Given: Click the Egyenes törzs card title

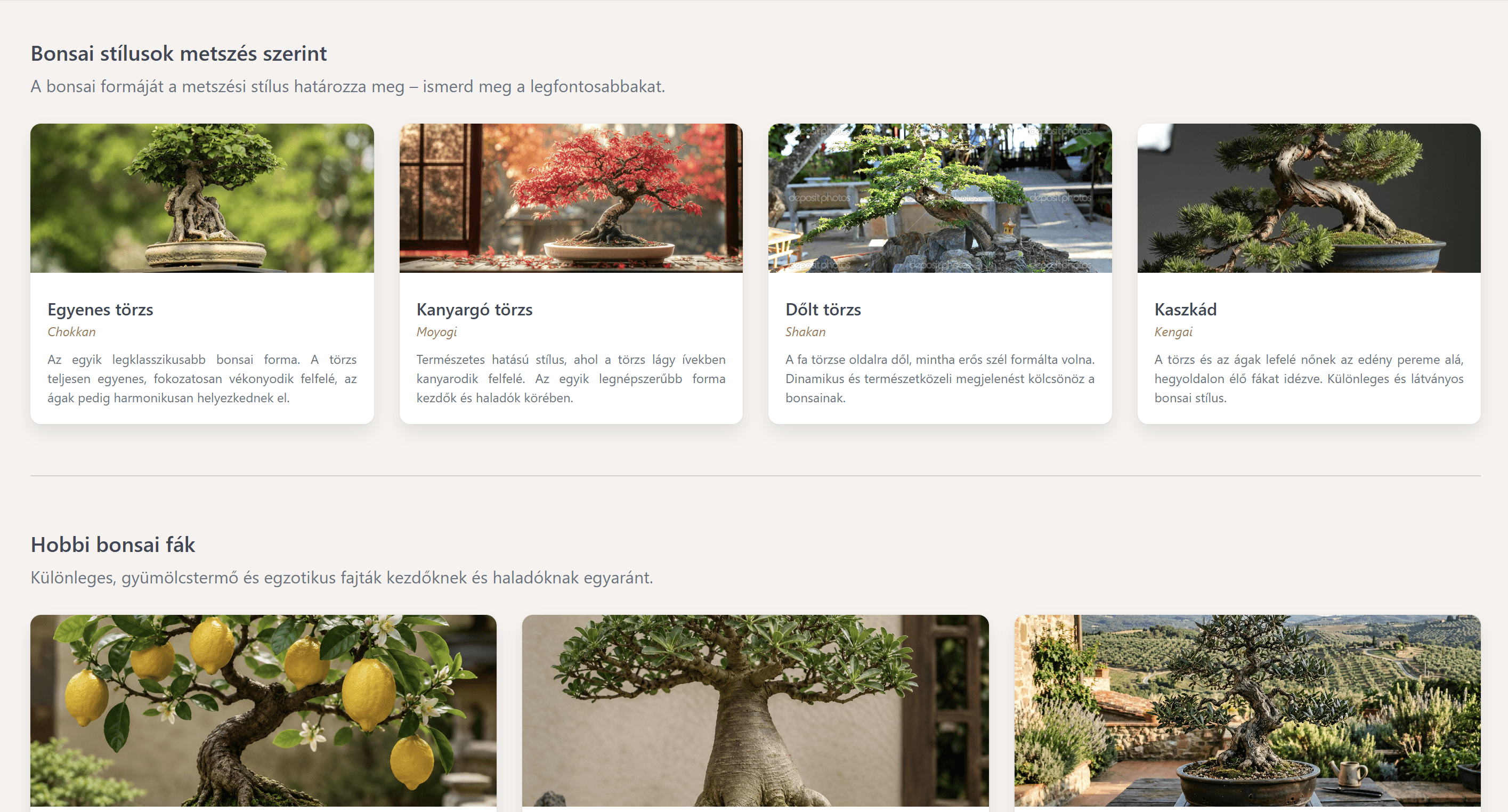Looking at the screenshot, I should point(100,309).
